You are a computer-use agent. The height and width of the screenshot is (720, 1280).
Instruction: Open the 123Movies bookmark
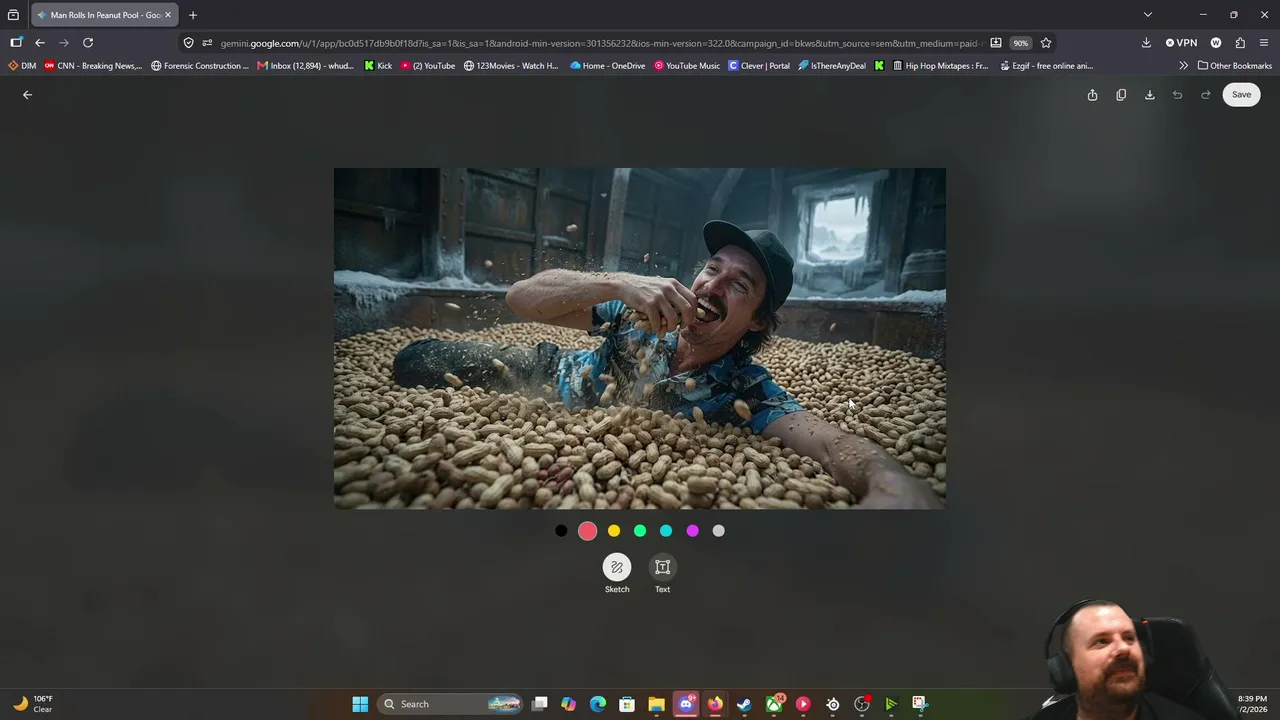point(511,66)
